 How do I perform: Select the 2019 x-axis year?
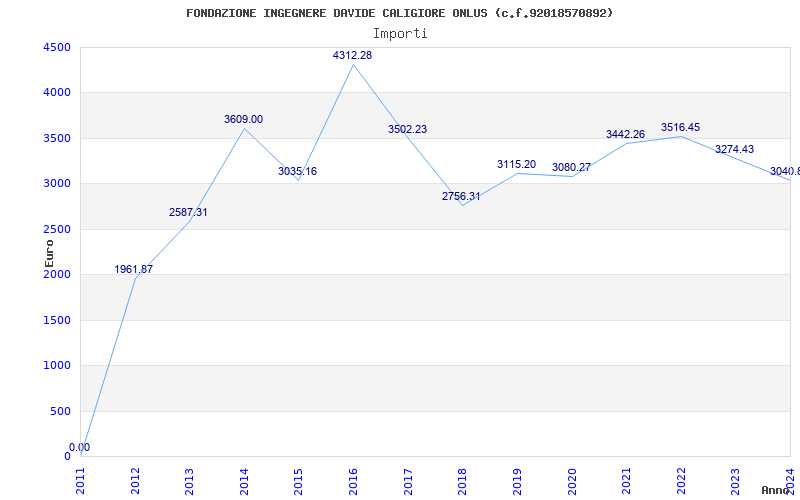pos(517,481)
